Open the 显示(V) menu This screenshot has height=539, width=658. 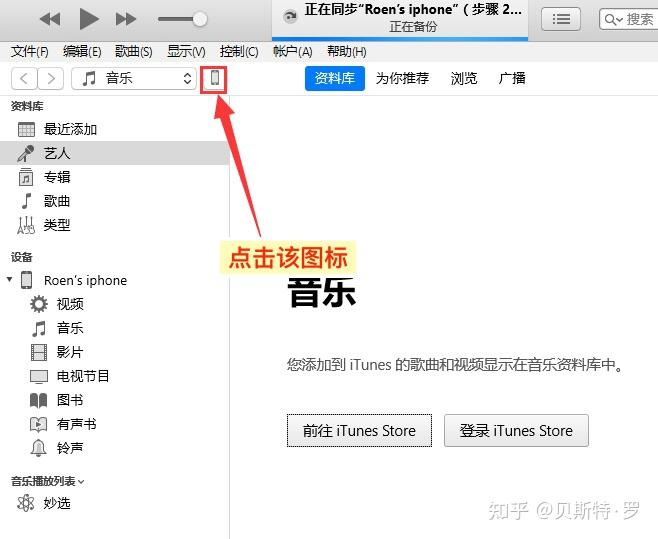point(186,52)
